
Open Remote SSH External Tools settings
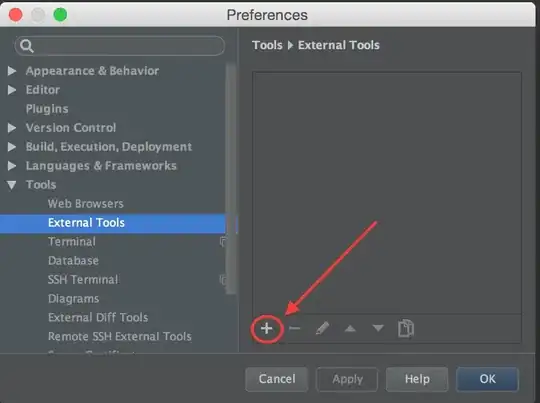(x=120, y=336)
